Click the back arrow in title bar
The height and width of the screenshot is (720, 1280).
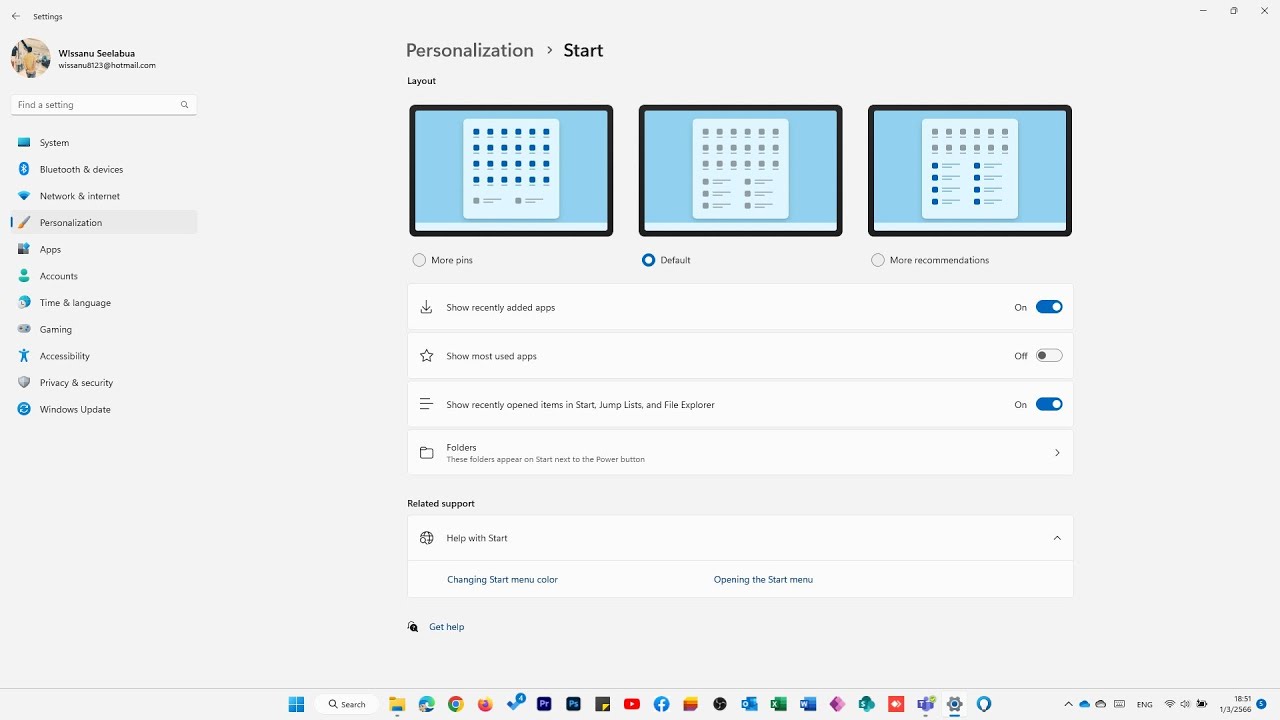pos(16,16)
